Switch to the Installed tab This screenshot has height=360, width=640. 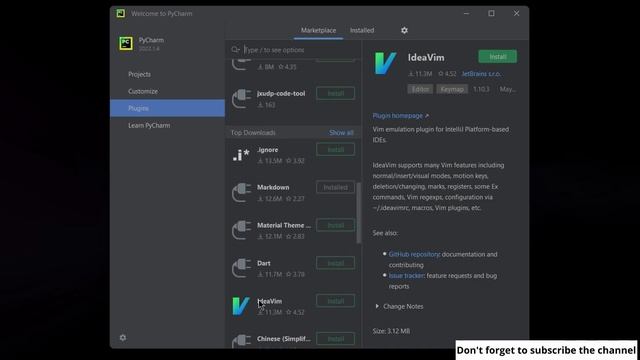362,30
